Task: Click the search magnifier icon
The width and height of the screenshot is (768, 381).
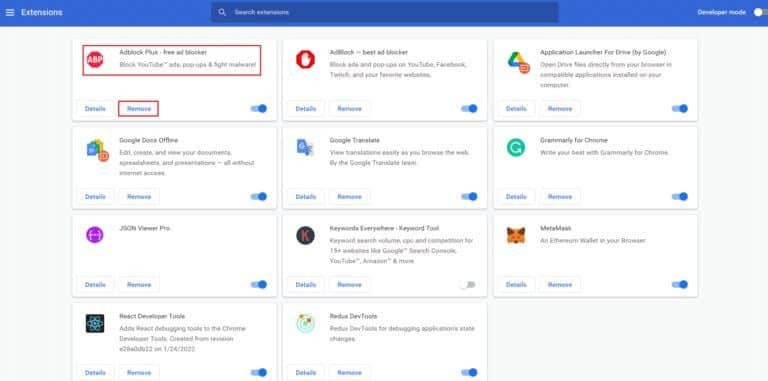Action: [222, 12]
